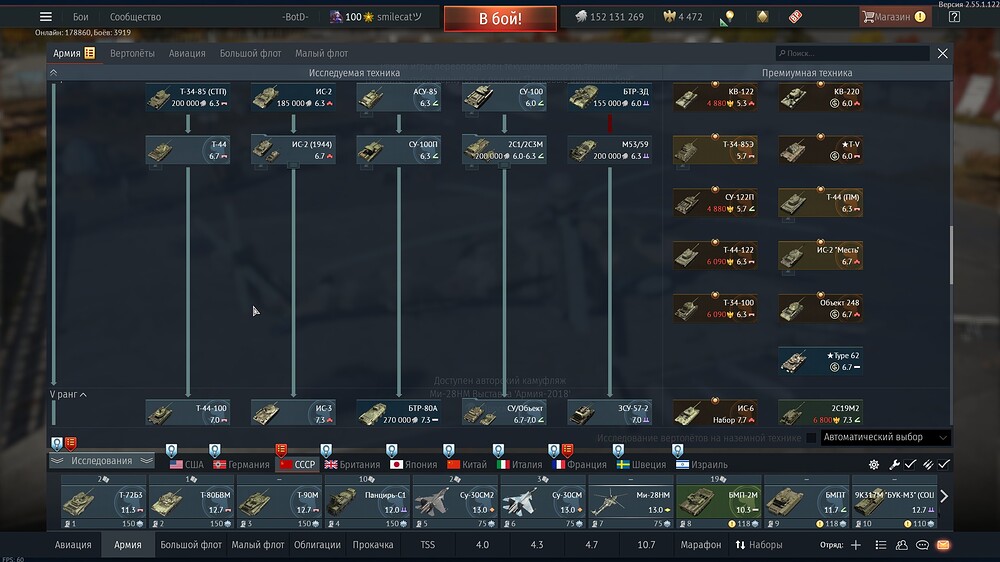Select the BTR-80A vehicle in tree
Viewport: 1000px width, 562px height.
pos(399,413)
